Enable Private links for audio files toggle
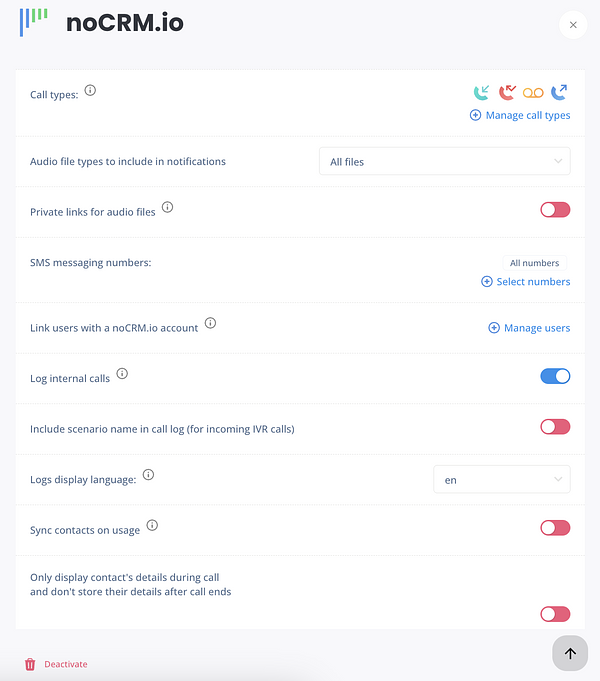 [555, 210]
